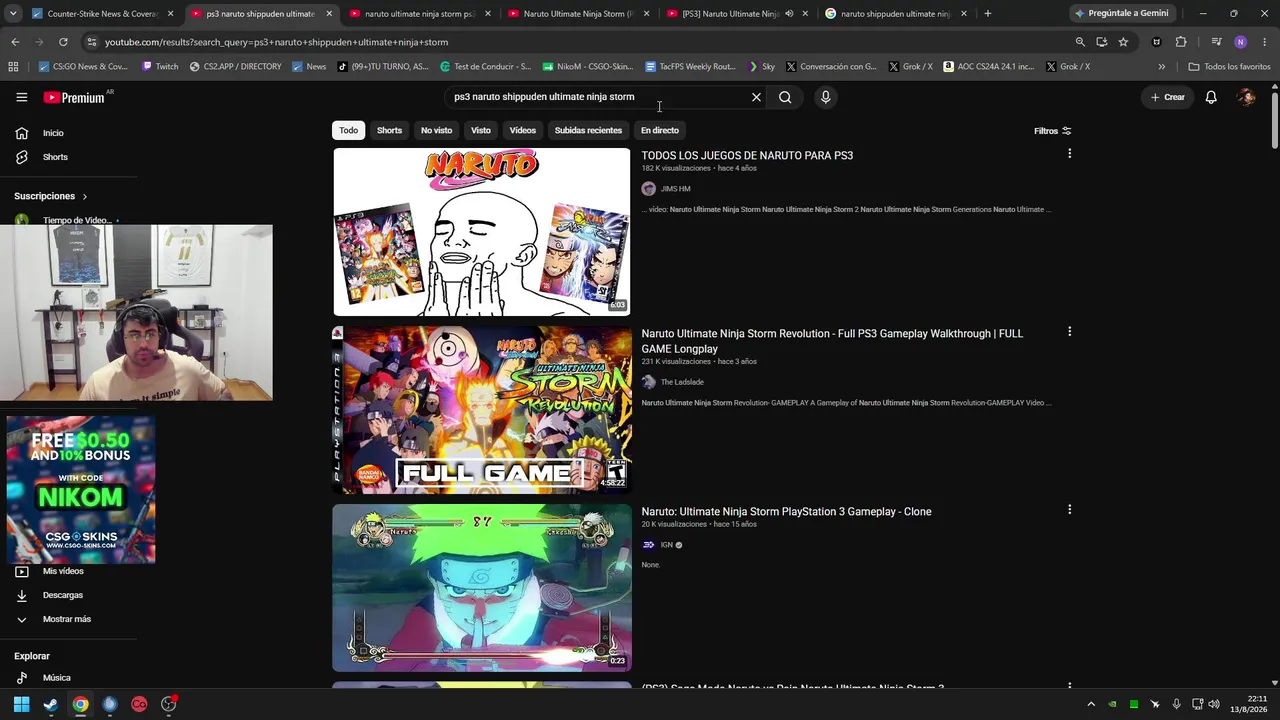
Task: Select the Todo filter chip
Action: [x=348, y=130]
